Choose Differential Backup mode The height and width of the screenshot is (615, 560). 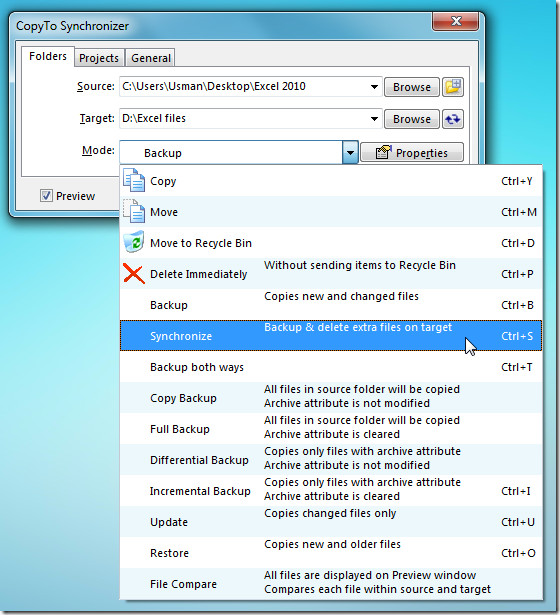point(331,459)
